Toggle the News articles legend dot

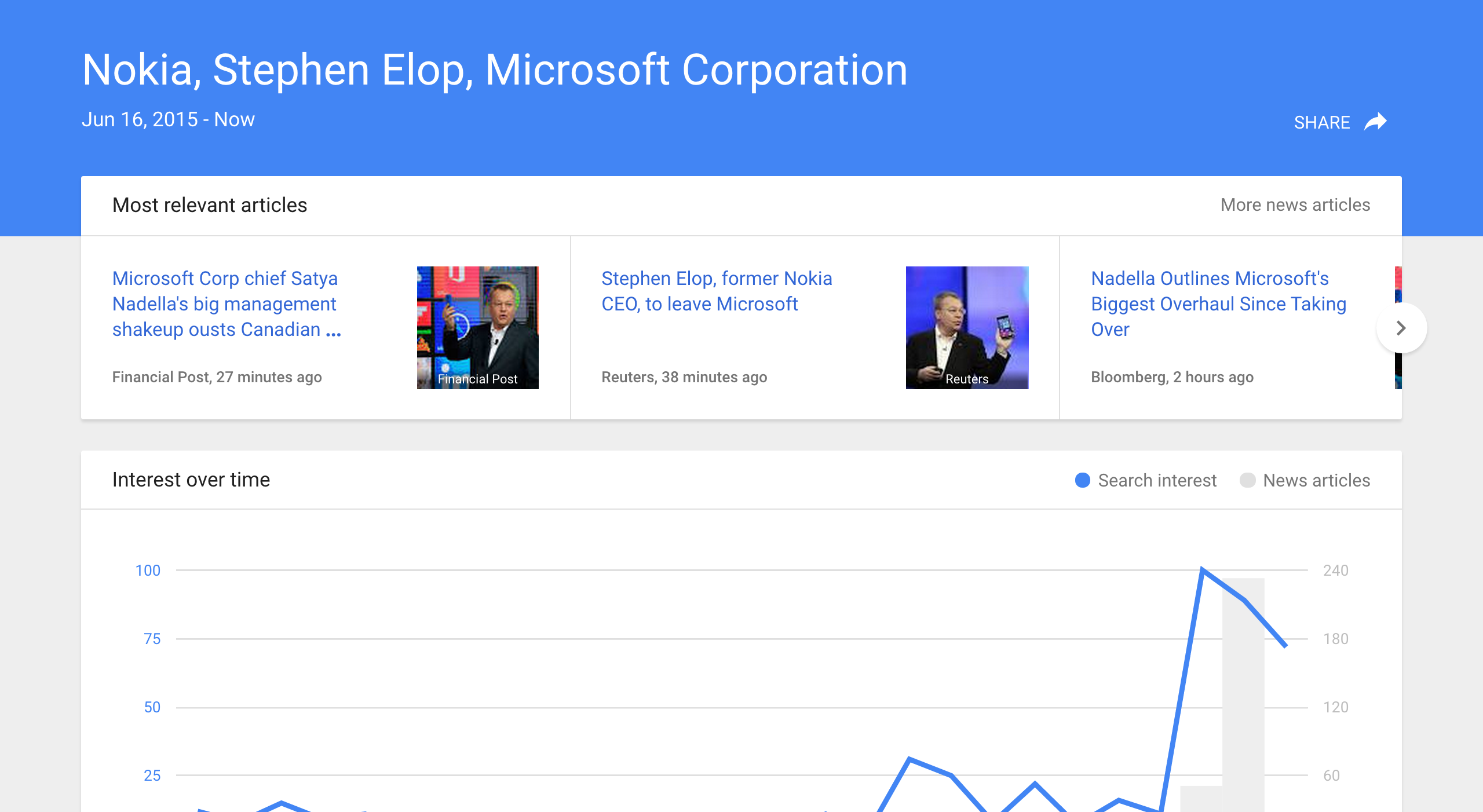coord(1247,480)
